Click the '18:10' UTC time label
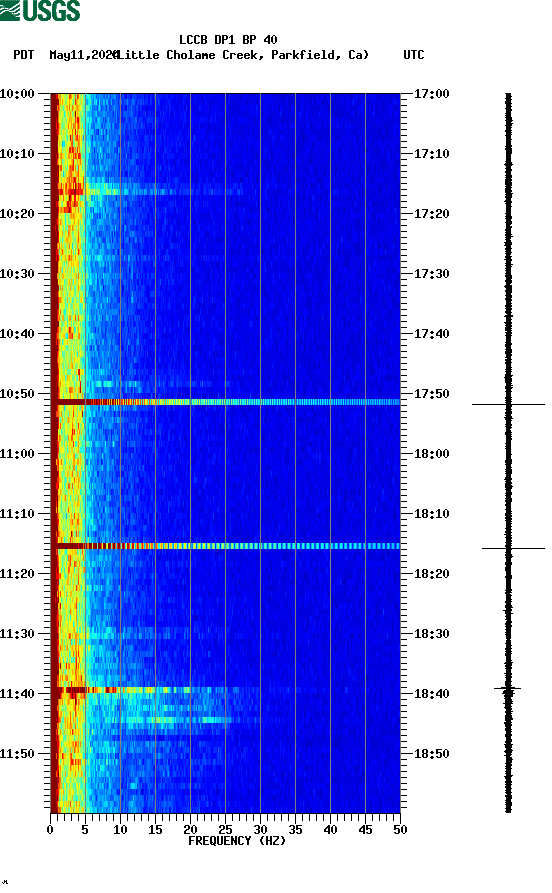 coord(431,514)
